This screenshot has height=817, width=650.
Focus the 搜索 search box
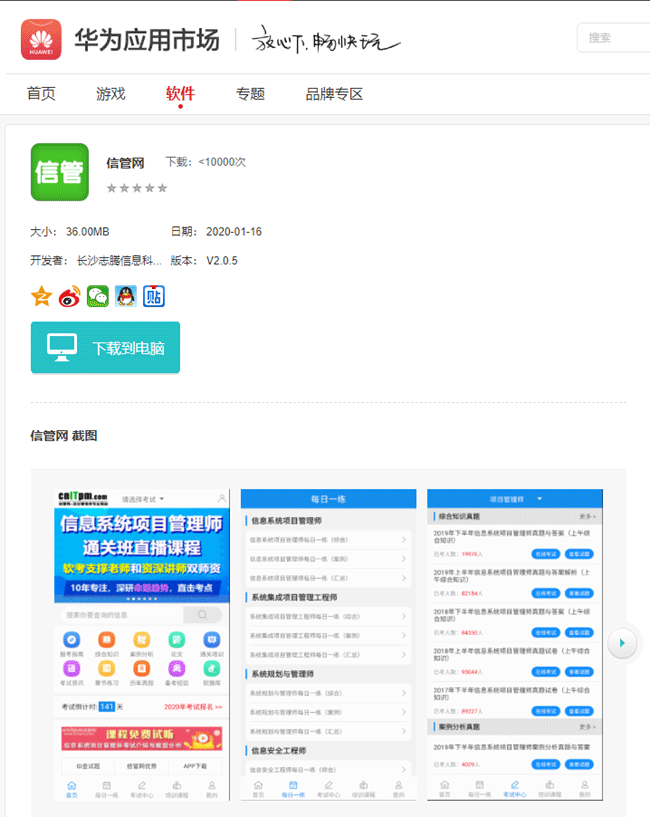[x=613, y=38]
